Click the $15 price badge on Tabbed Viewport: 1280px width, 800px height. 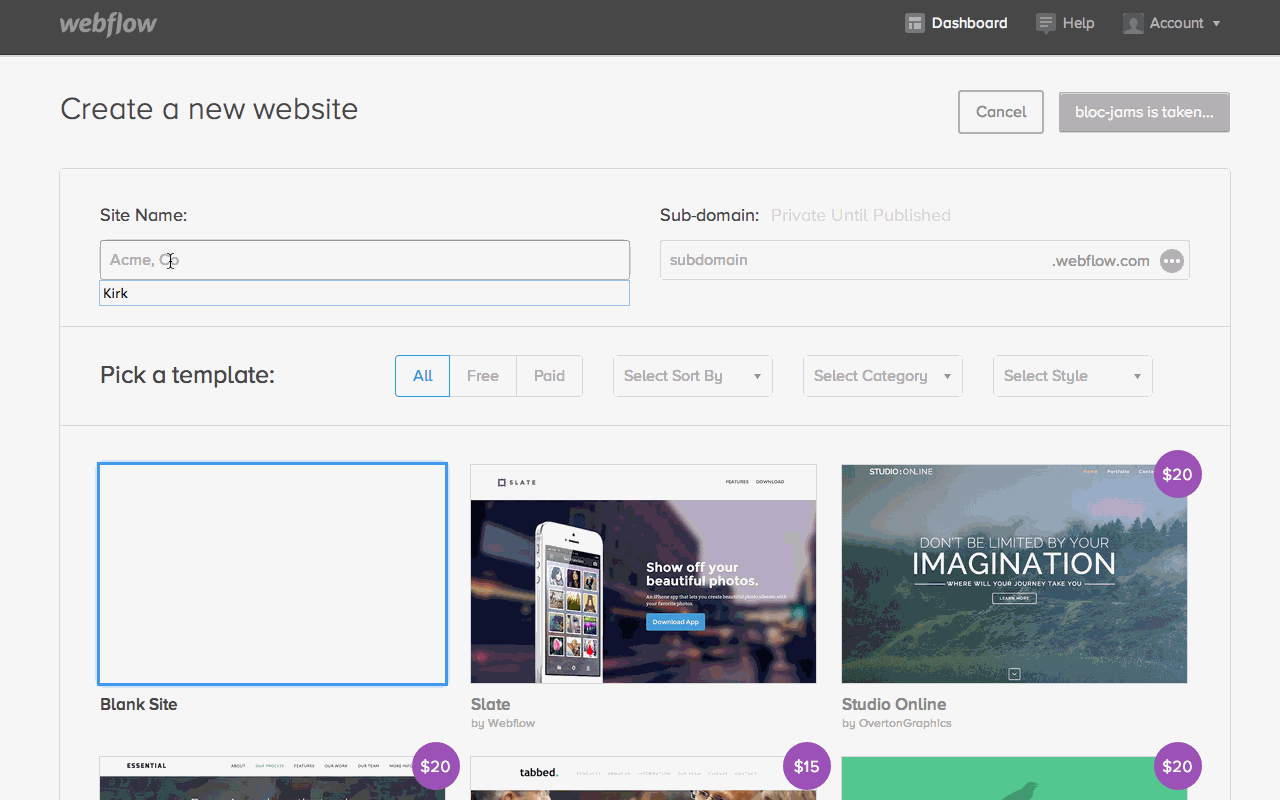pos(806,766)
